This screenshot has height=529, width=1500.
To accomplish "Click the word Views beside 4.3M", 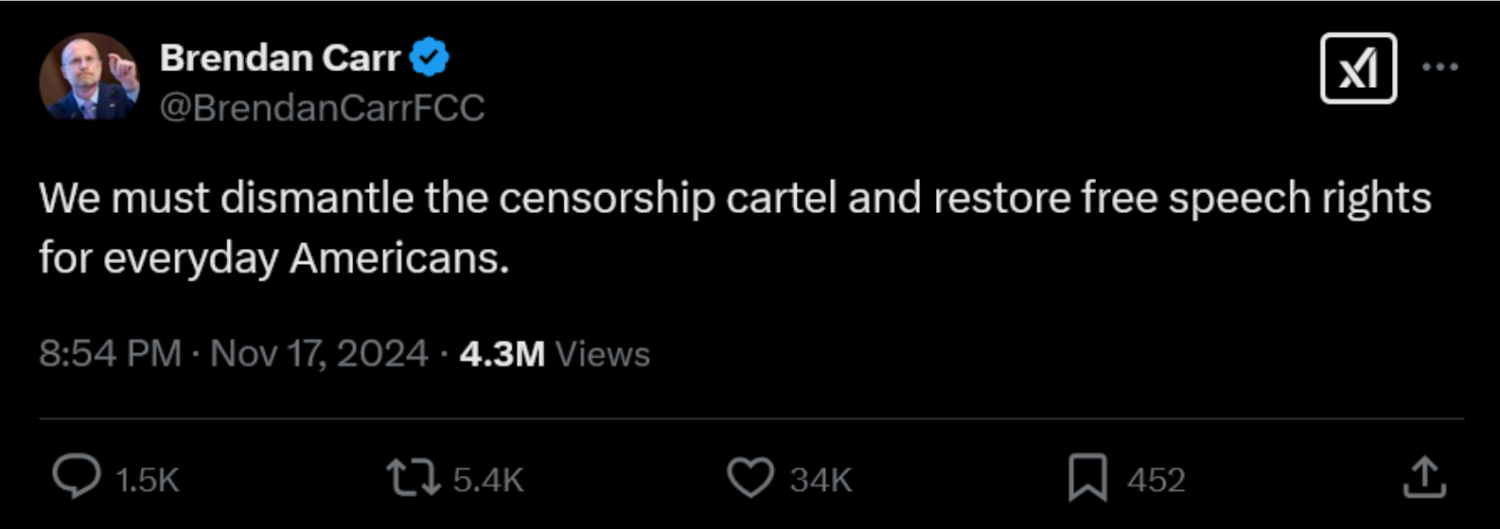I will coord(602,354).
